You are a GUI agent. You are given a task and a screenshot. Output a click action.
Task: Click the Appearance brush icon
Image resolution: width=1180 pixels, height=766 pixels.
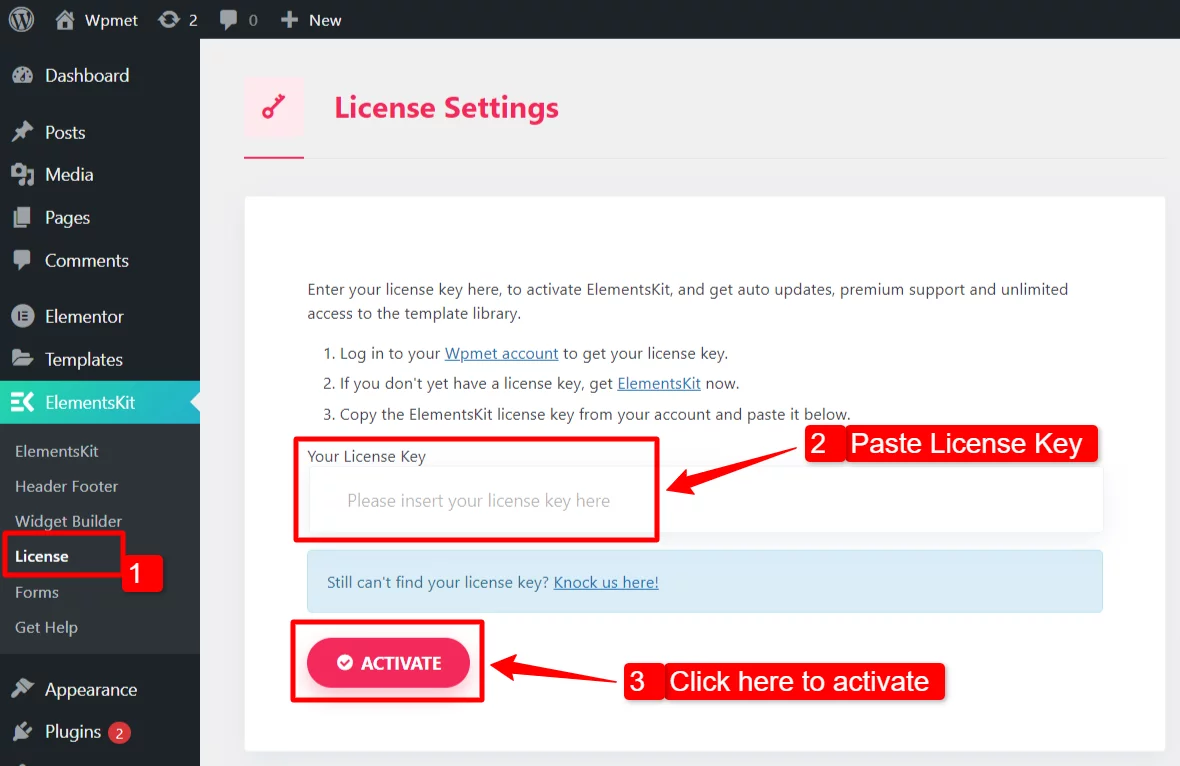pos(23,688)
